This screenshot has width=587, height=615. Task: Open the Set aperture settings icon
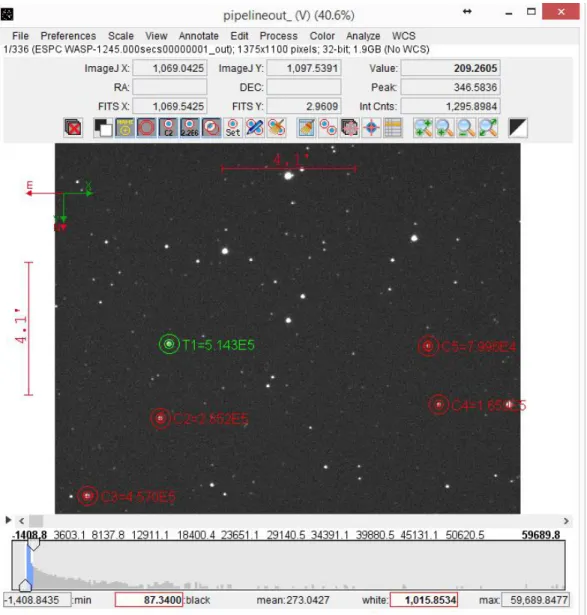(233, 127)
